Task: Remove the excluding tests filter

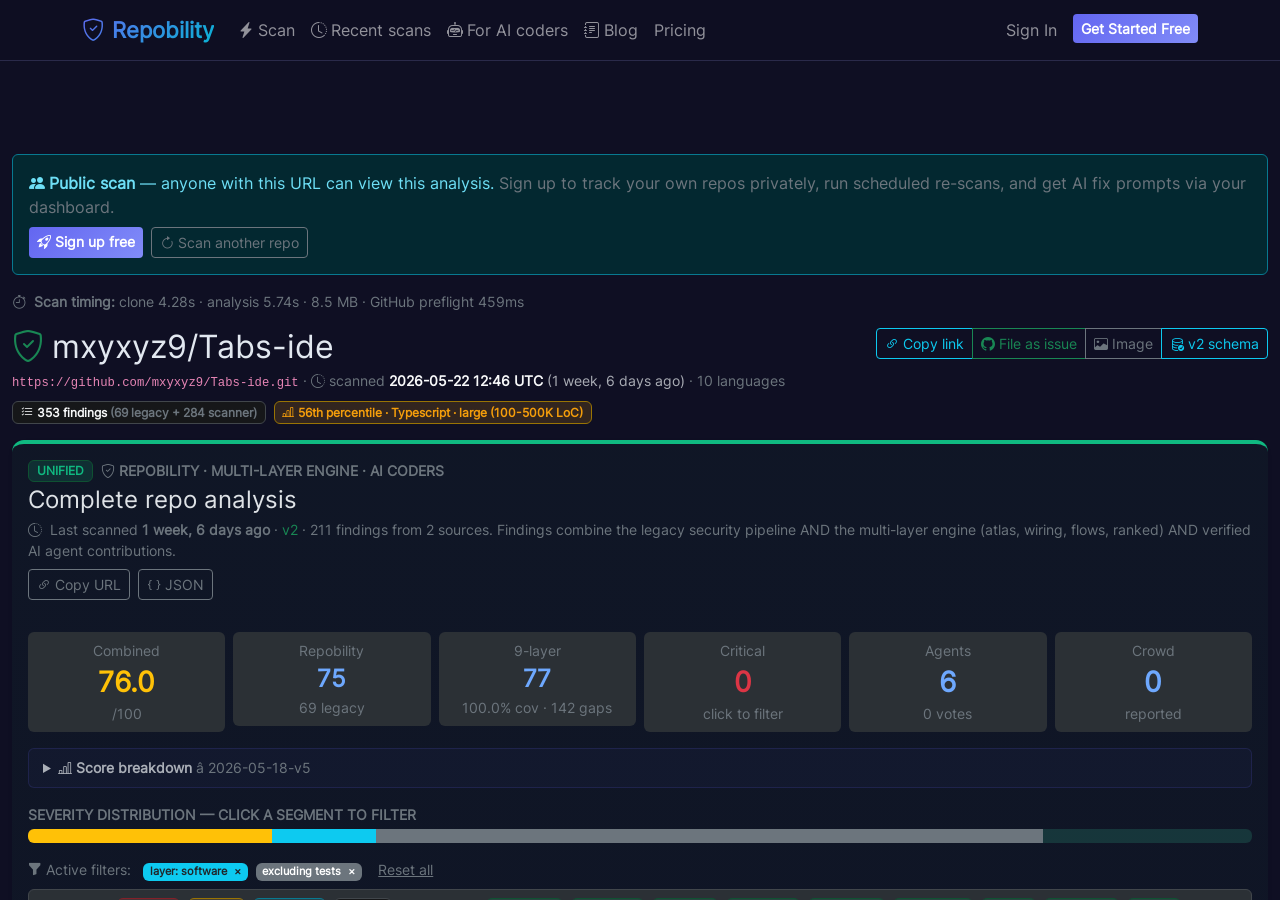Action: coord(351,872)
